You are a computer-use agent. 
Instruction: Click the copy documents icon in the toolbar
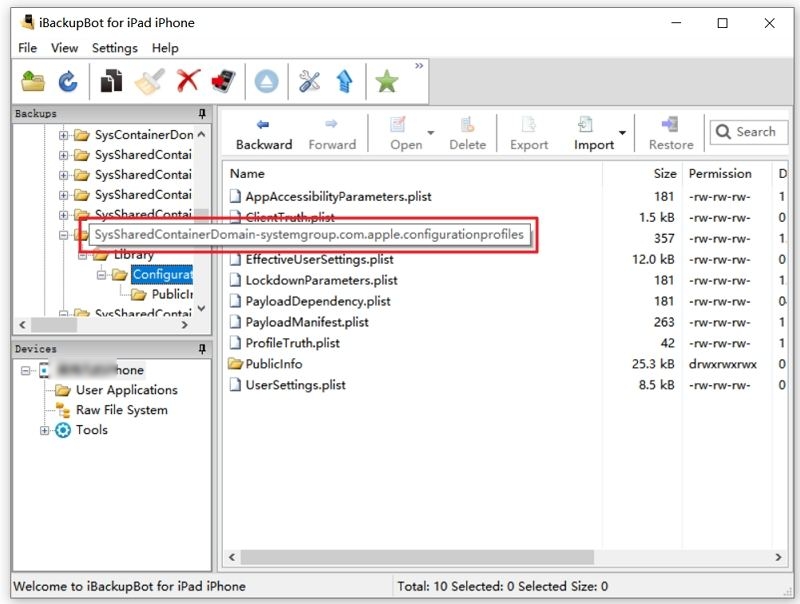pos(113,80)
